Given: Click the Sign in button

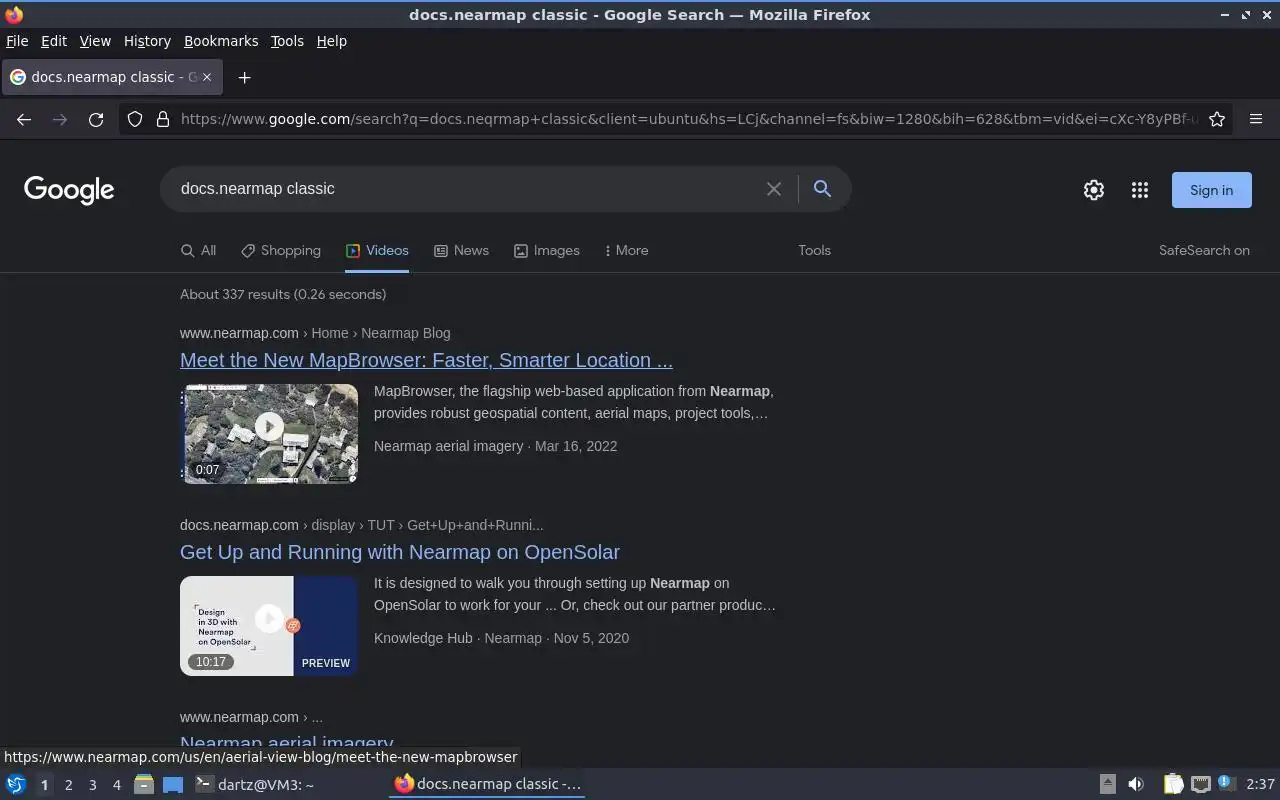Looking at the screenshot, I should [1211, 190].
